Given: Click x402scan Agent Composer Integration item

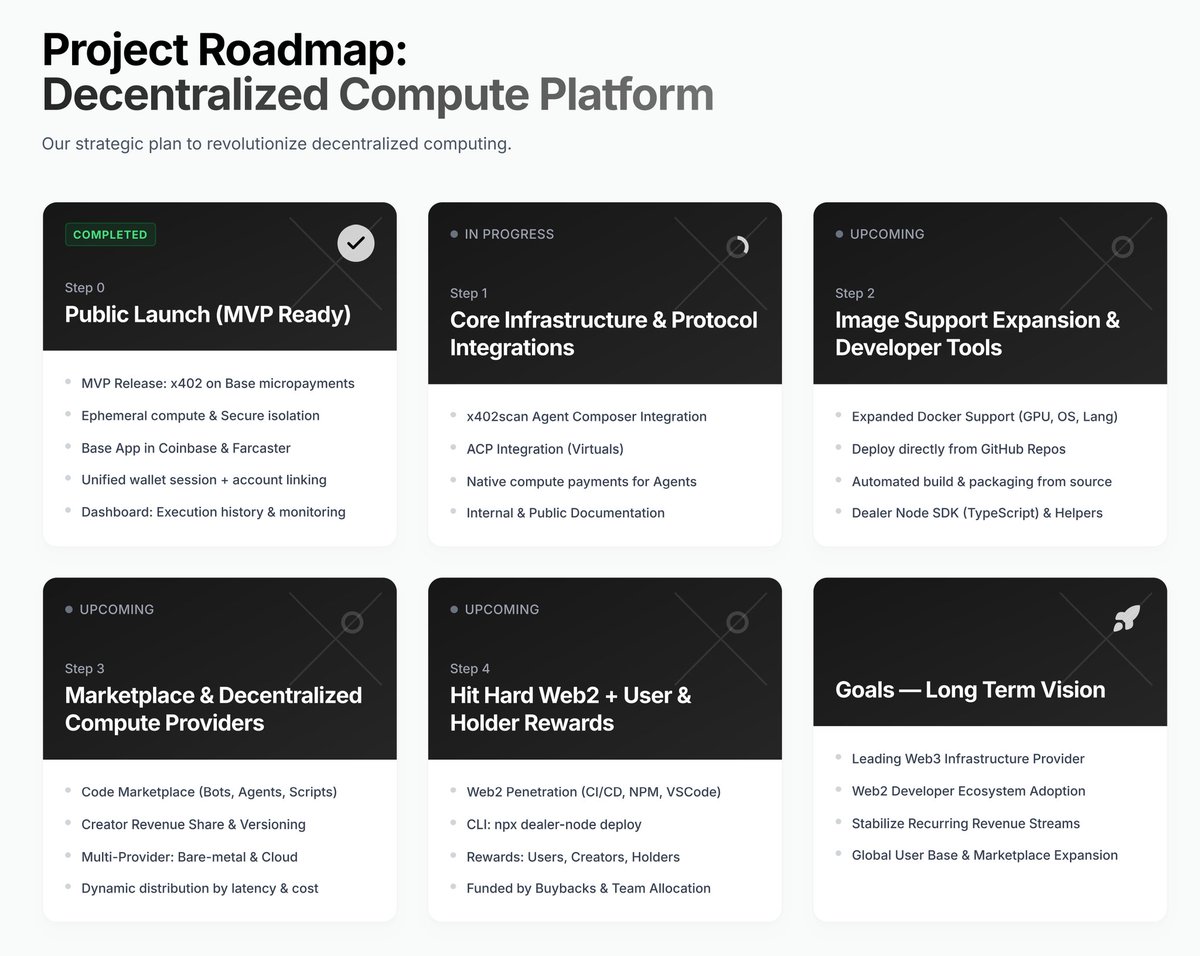Looking at the screenshot, I should 587,416.
